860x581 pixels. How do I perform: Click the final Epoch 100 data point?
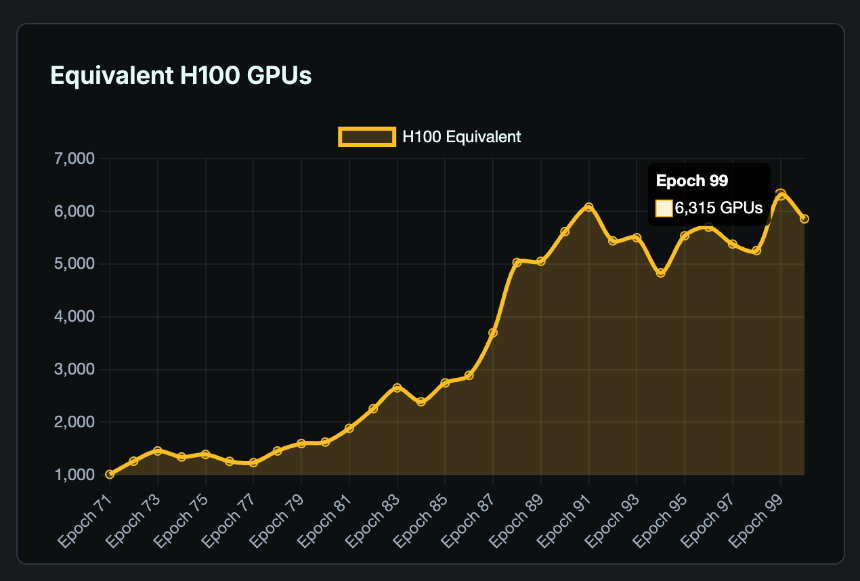[804, 219]
